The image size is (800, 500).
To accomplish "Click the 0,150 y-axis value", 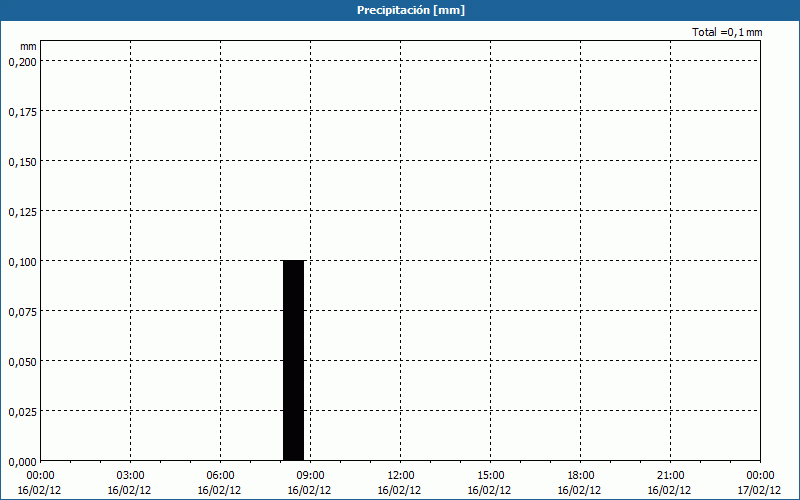I will (x=22, y=161).
